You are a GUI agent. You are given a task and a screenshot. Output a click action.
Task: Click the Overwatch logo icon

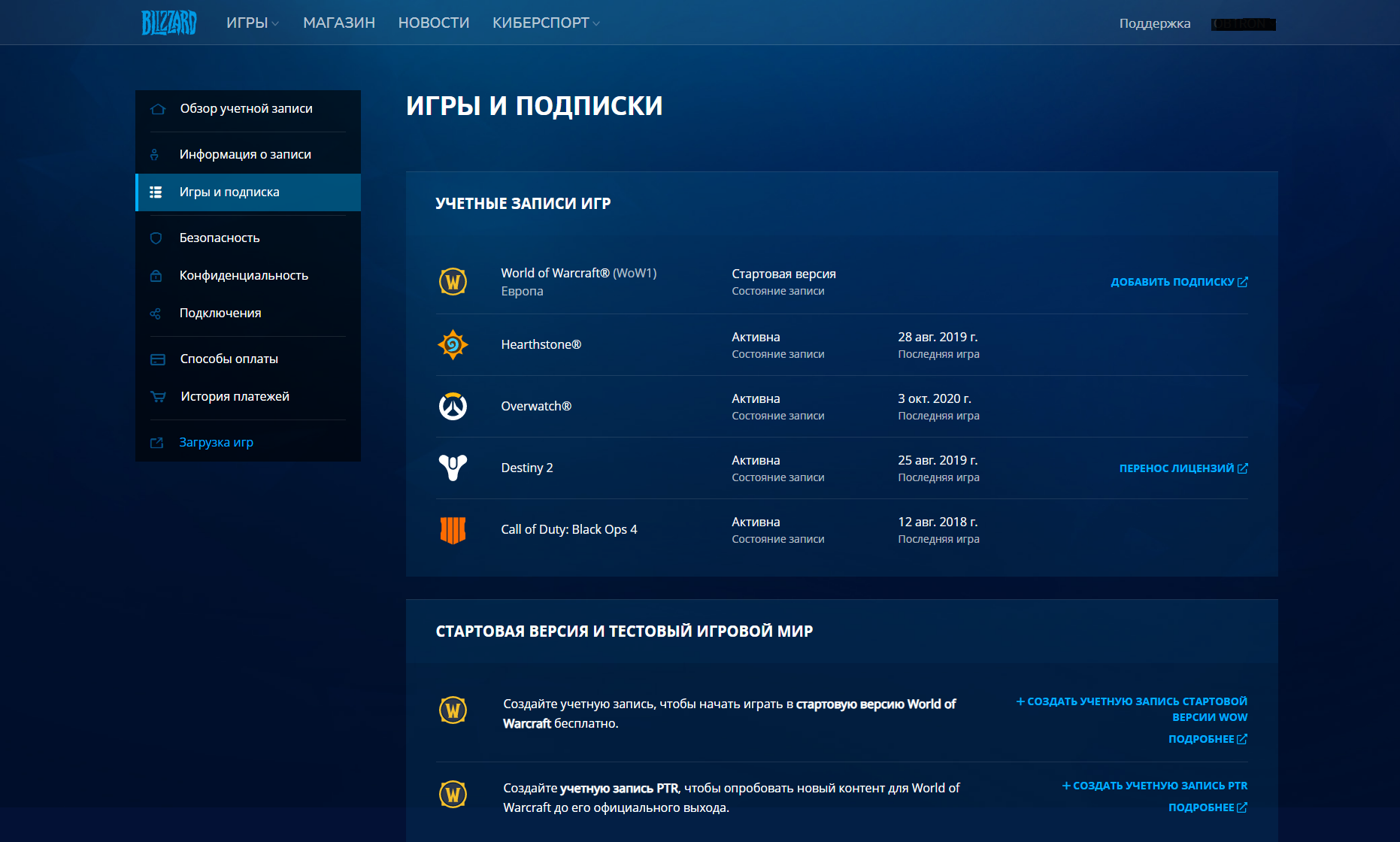click(453, 406)
